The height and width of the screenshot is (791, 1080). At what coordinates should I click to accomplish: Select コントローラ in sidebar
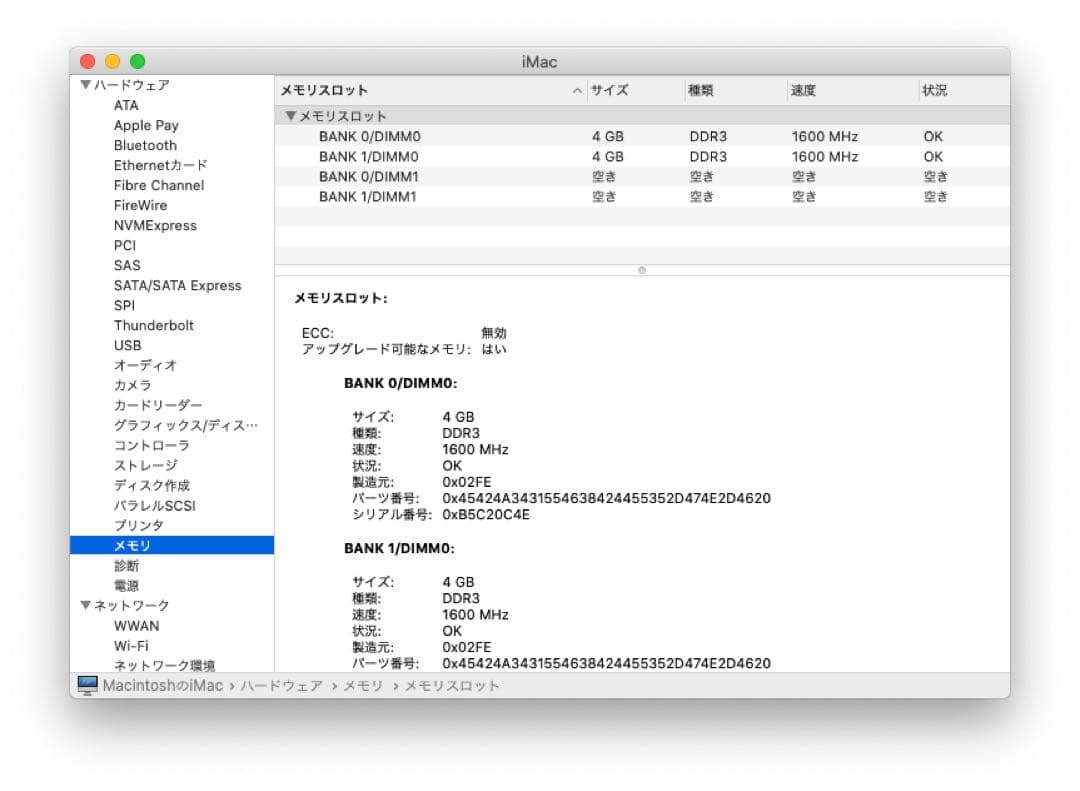point(152,445)
